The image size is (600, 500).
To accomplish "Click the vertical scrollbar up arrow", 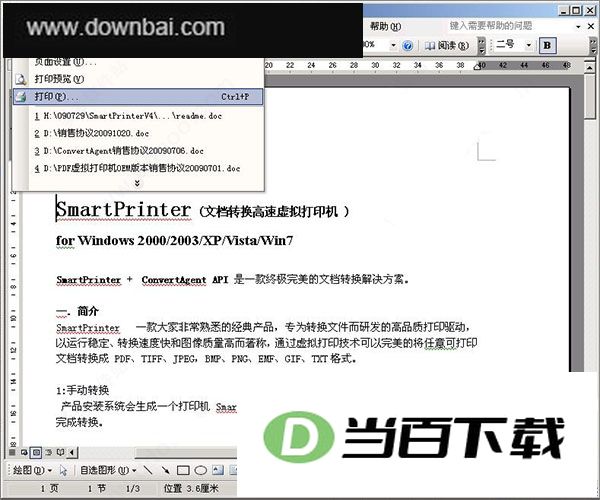I will pos(590,68).
